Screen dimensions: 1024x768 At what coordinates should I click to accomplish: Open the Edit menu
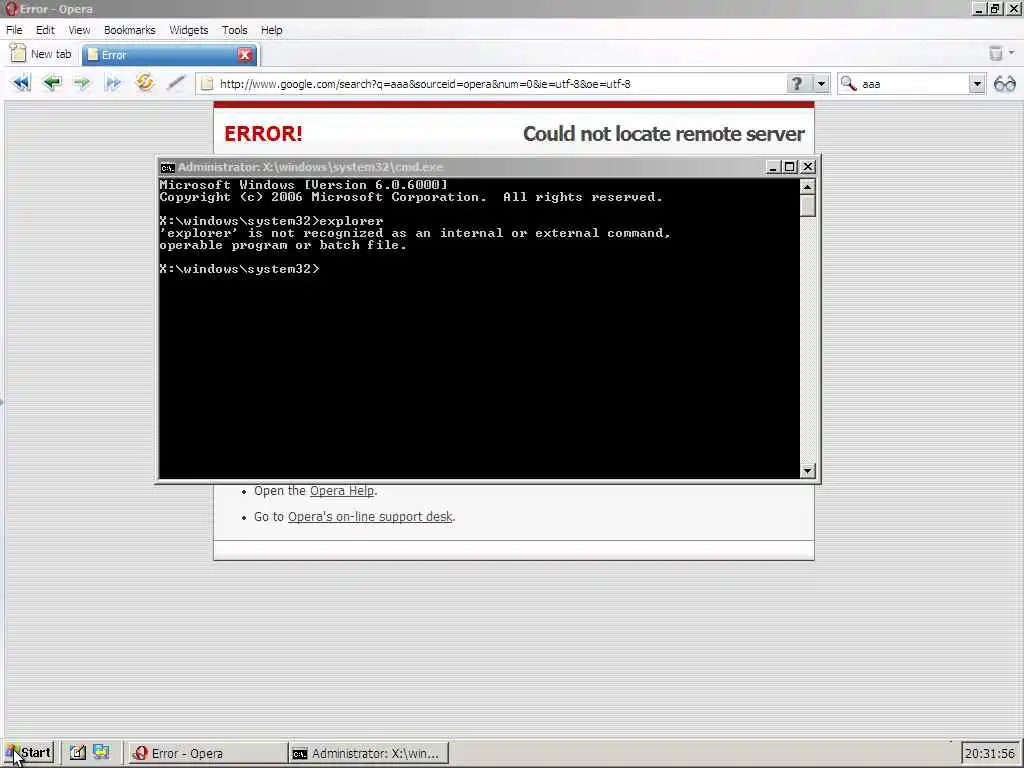(x=45, y=30)
